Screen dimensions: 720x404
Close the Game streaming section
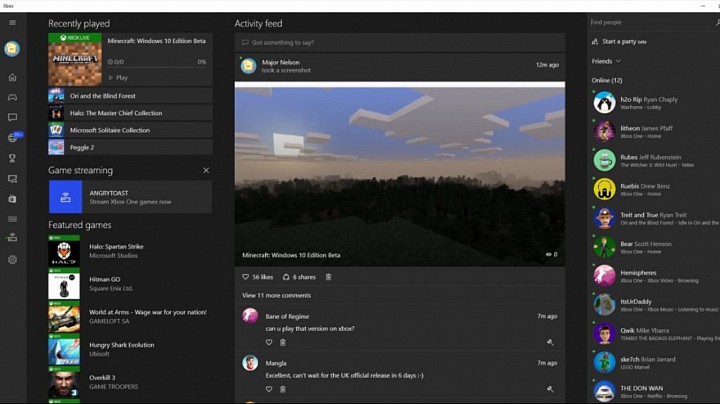tap(206, 170)
